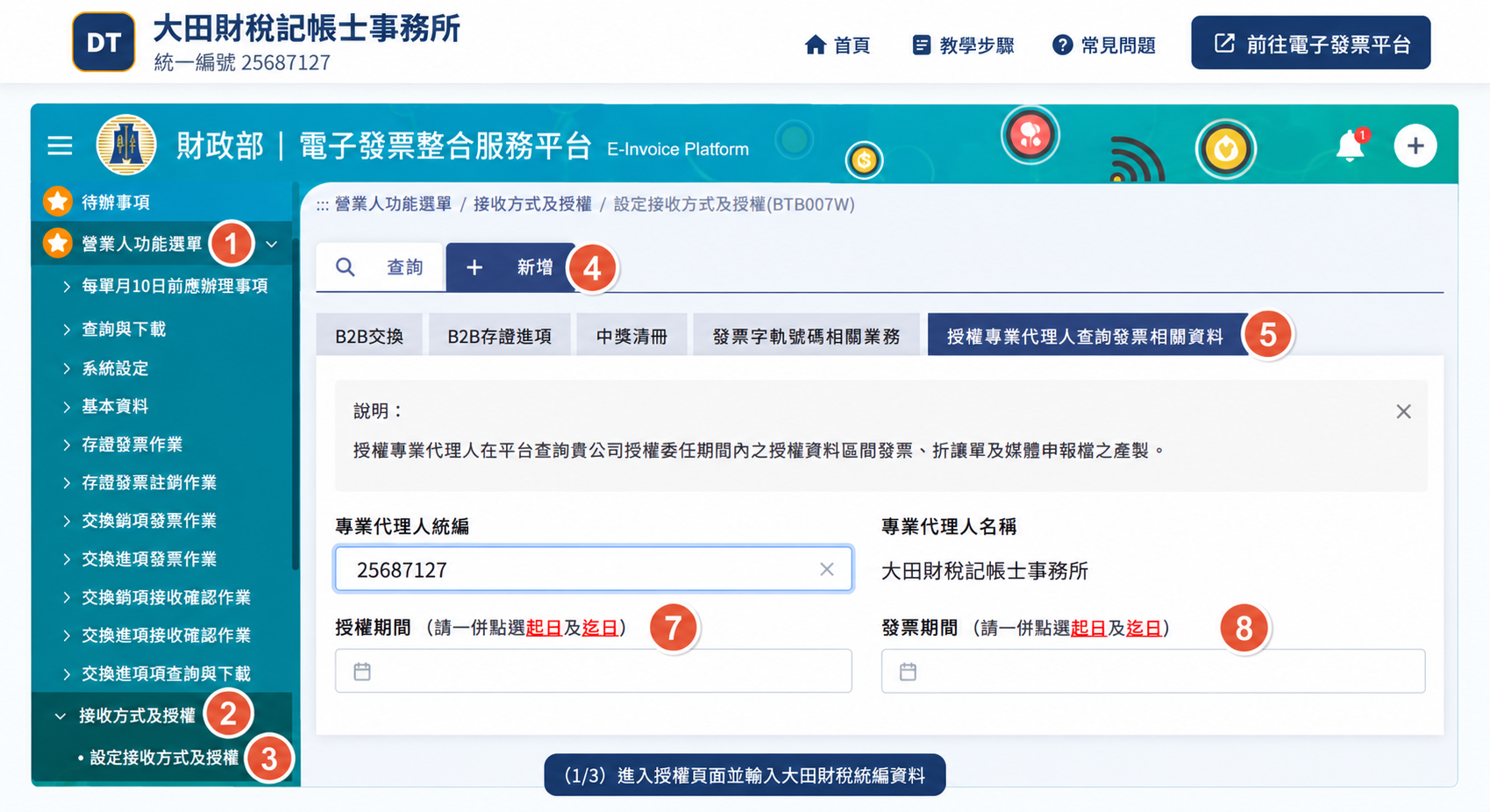Open the hamburger menu icon
Viewport: 1490px width, 812px height.
point(60,146)
